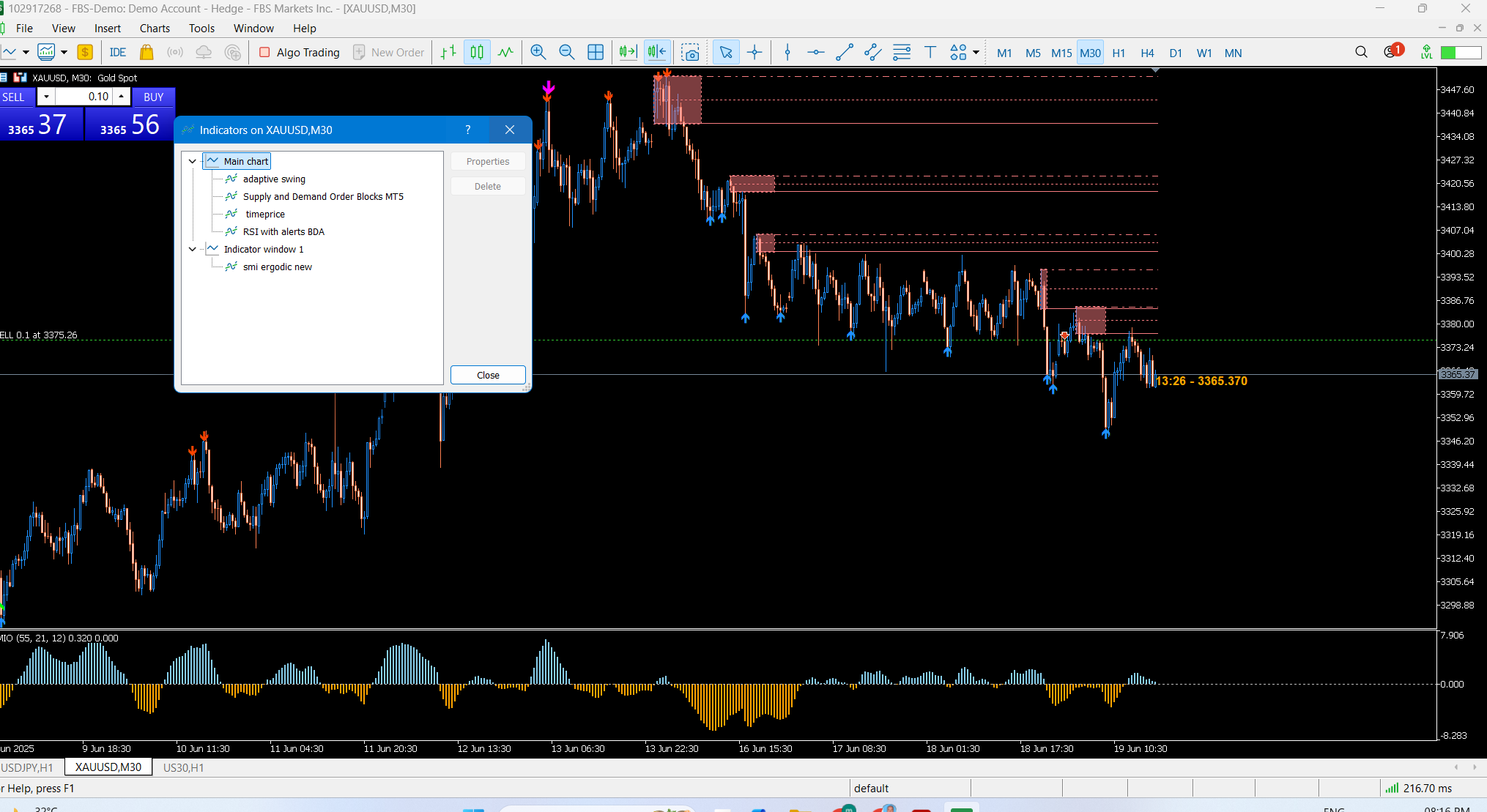
Task: Select the trendline drawing tool
Action: tap(844, 52)
